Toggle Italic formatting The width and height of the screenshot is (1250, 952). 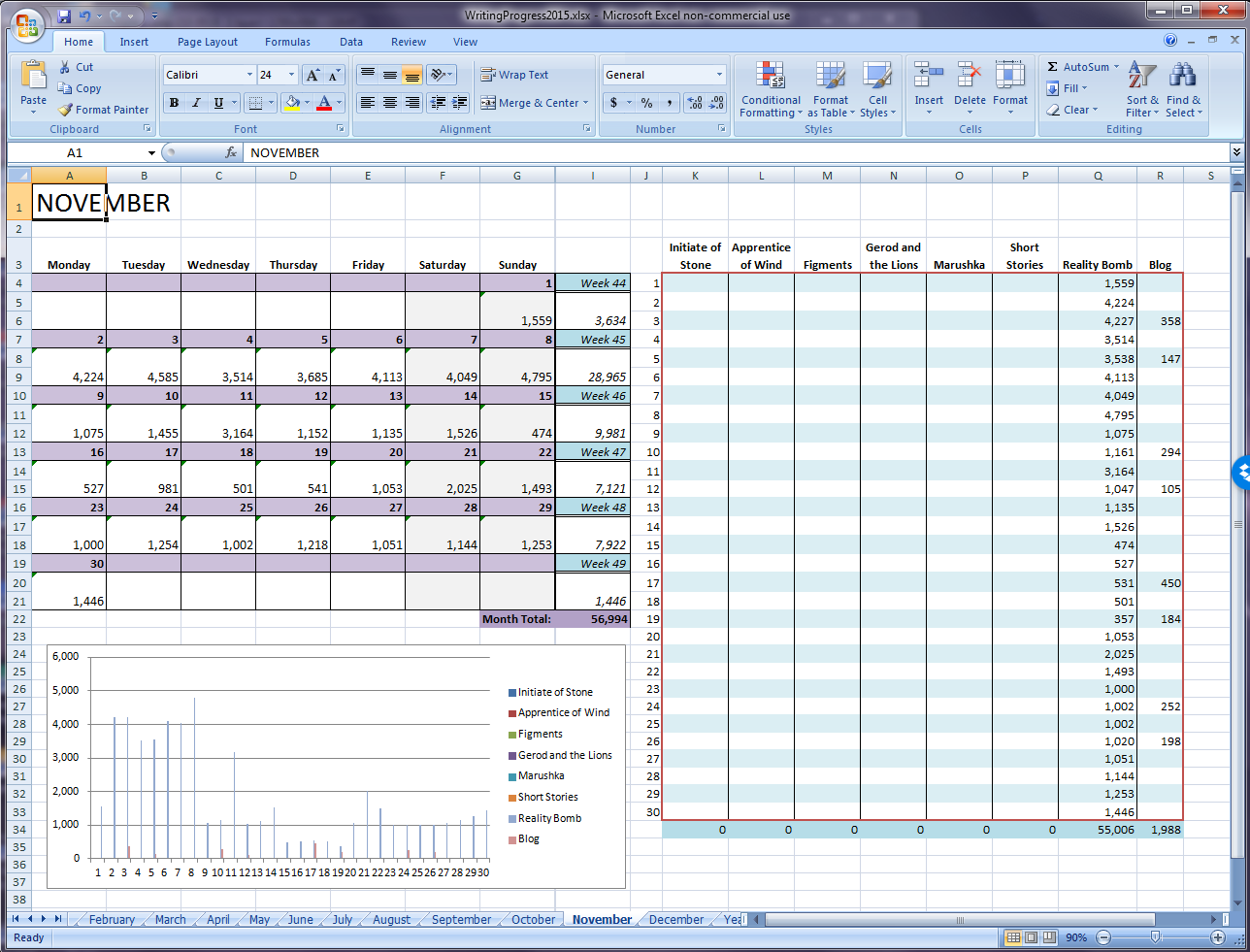tap(196, 103)
